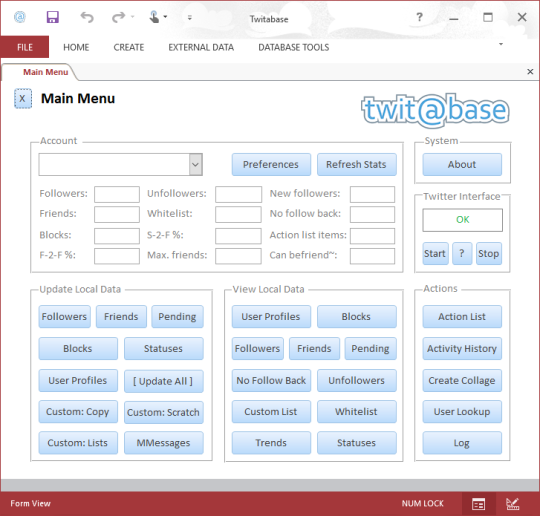Open the Whitelist button
The height and width of the screenshot is (516, 540).
pos(356,412)
